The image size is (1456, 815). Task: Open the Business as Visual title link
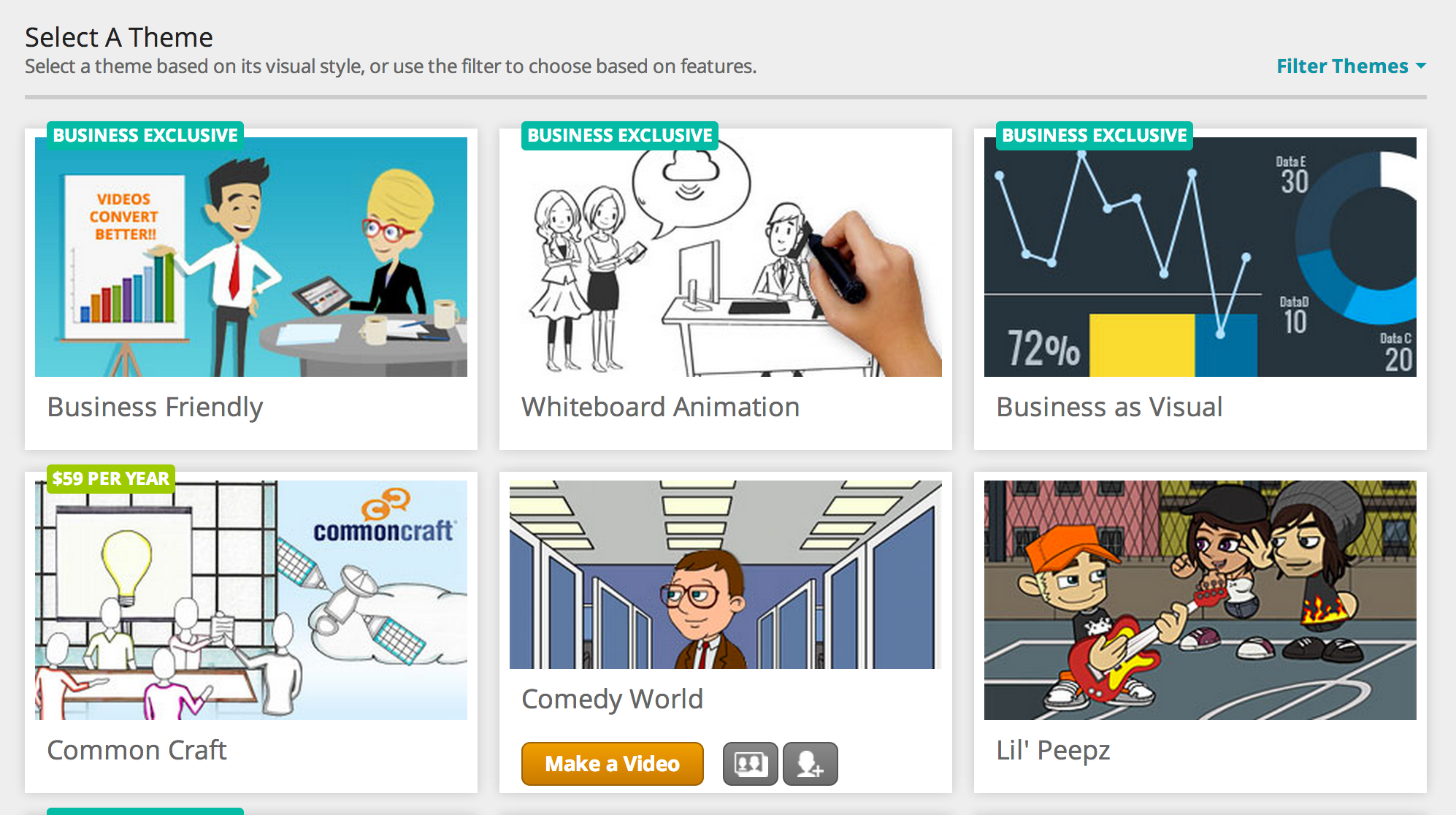pos(1109,407)
